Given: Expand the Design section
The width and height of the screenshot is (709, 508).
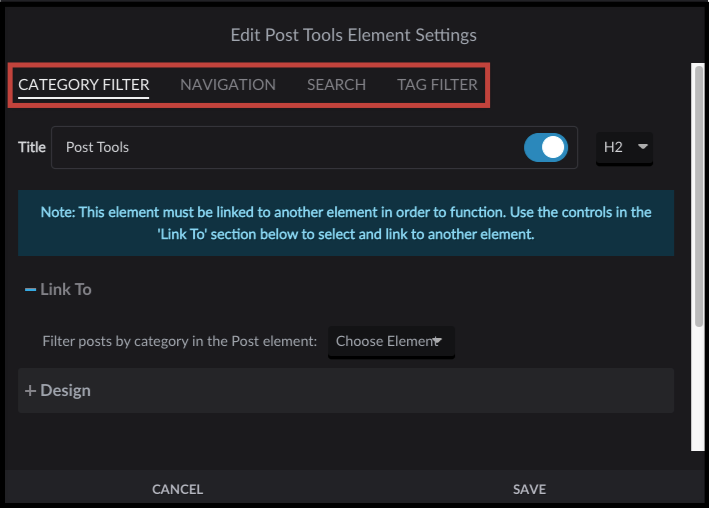Looking at the screenshot, I should point(346,390).
